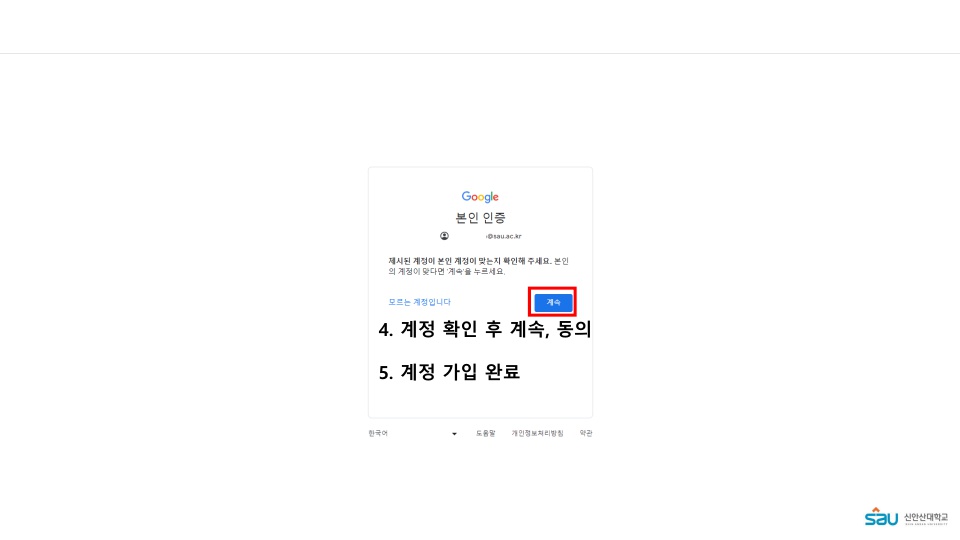Click the SAU logo at the bottom right

pyautogui.click(x=881, y=517)
